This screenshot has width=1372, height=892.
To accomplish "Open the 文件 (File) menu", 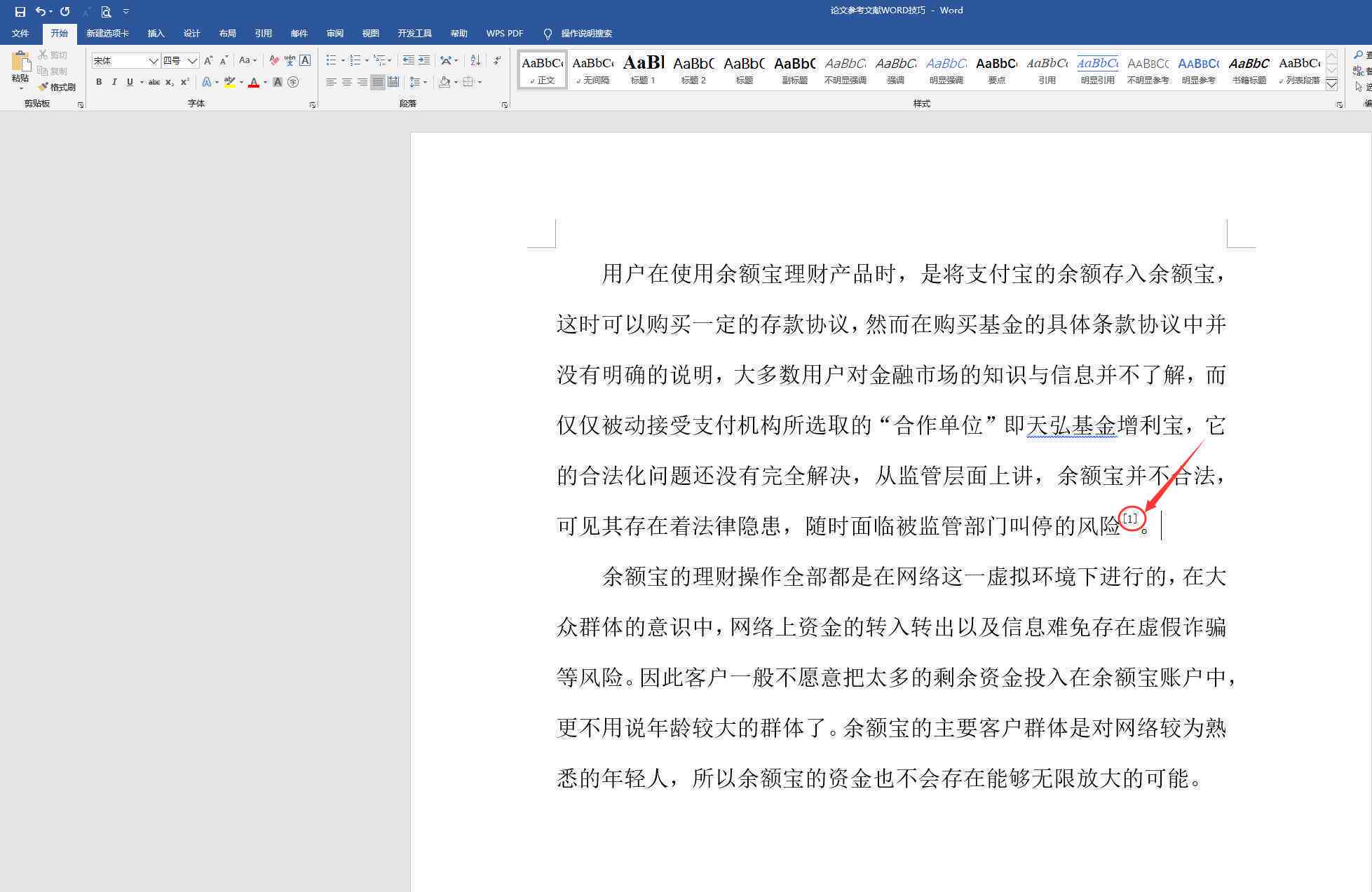I will point(20,34).
